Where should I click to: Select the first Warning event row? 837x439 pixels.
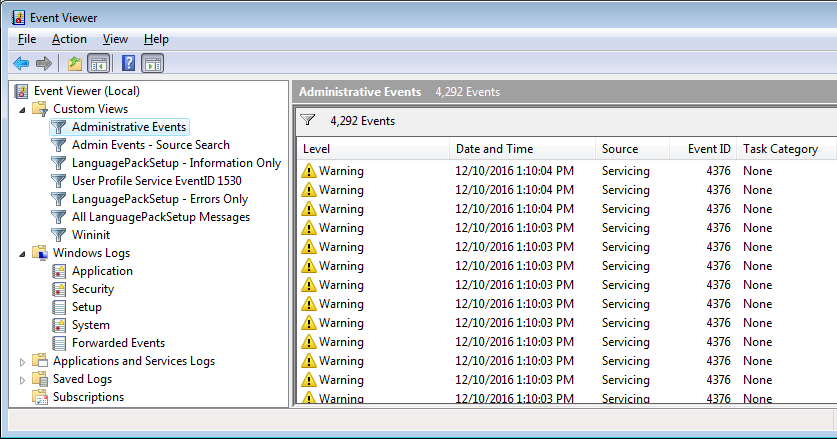(x=567, y=171)
